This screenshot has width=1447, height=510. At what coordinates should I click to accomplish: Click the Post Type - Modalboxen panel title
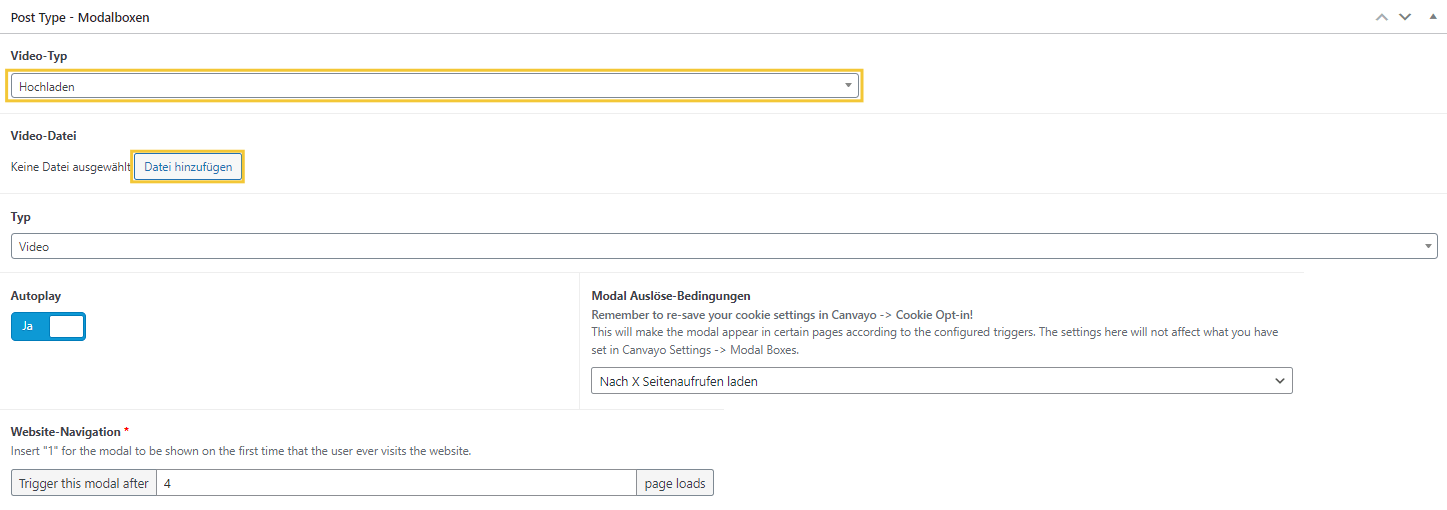(x=80, y=17)
